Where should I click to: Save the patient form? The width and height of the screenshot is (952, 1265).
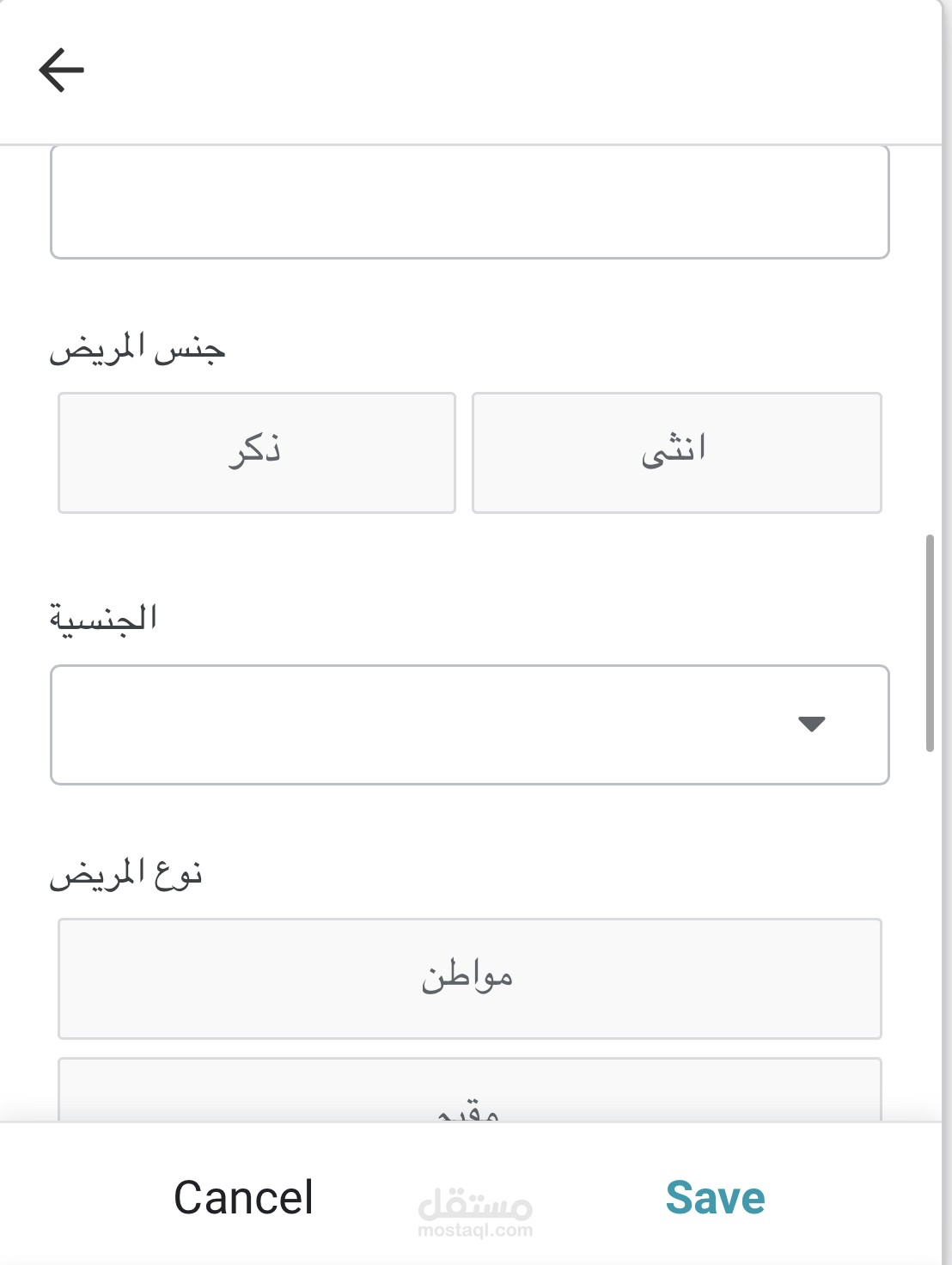(715, 1197)
